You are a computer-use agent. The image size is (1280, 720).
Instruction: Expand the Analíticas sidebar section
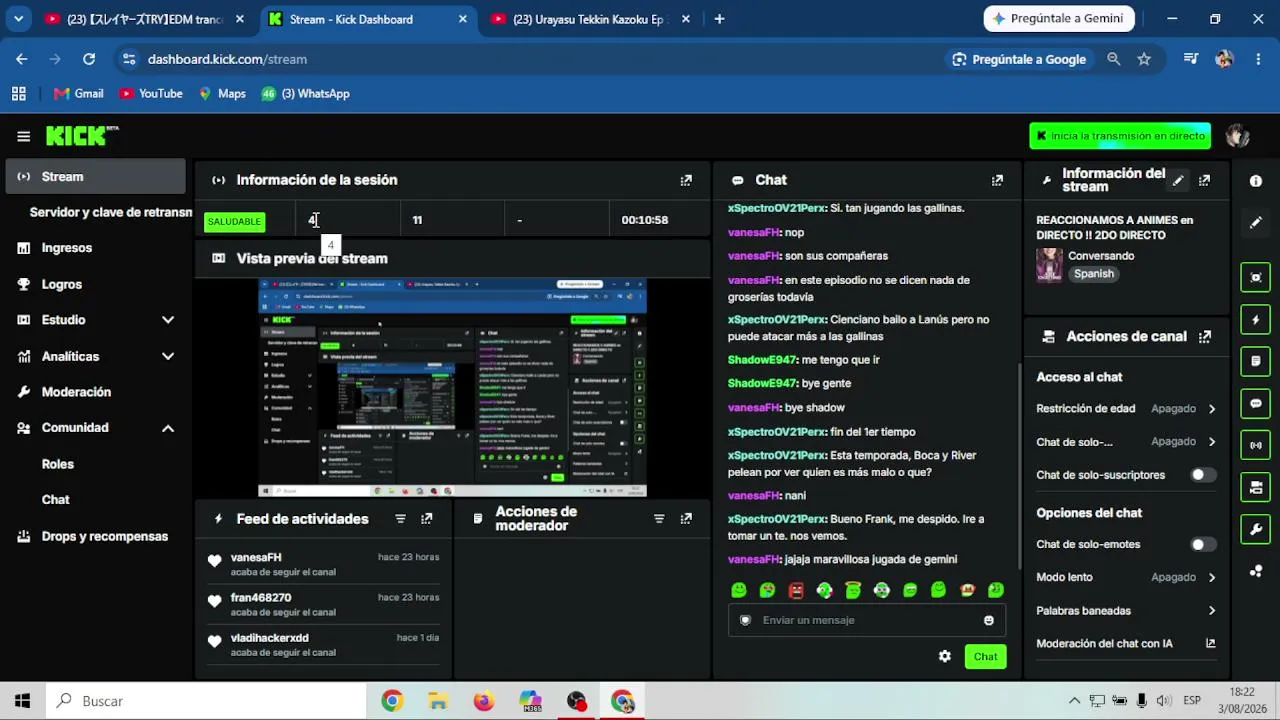[x=168, y=356]
